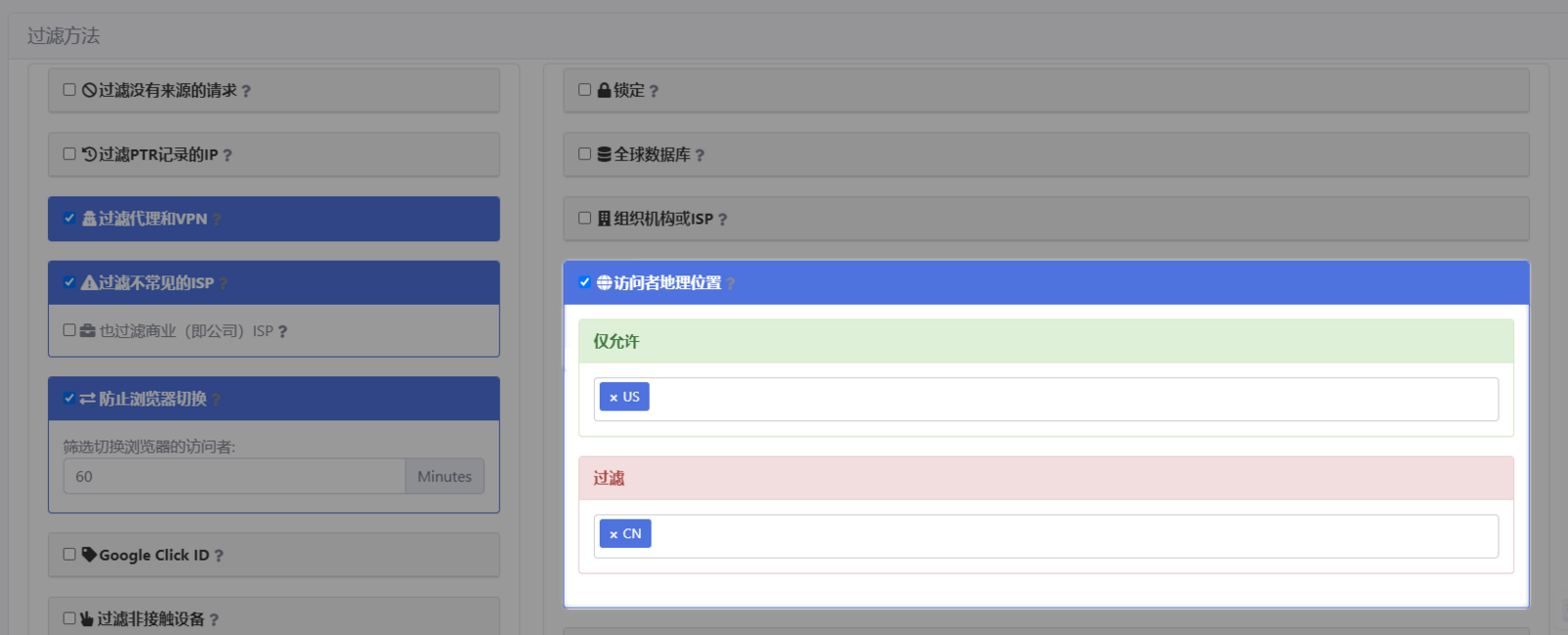
Task: Click the ban icon beside 过滤没有来源的请求
Action: tap(89, 90)
